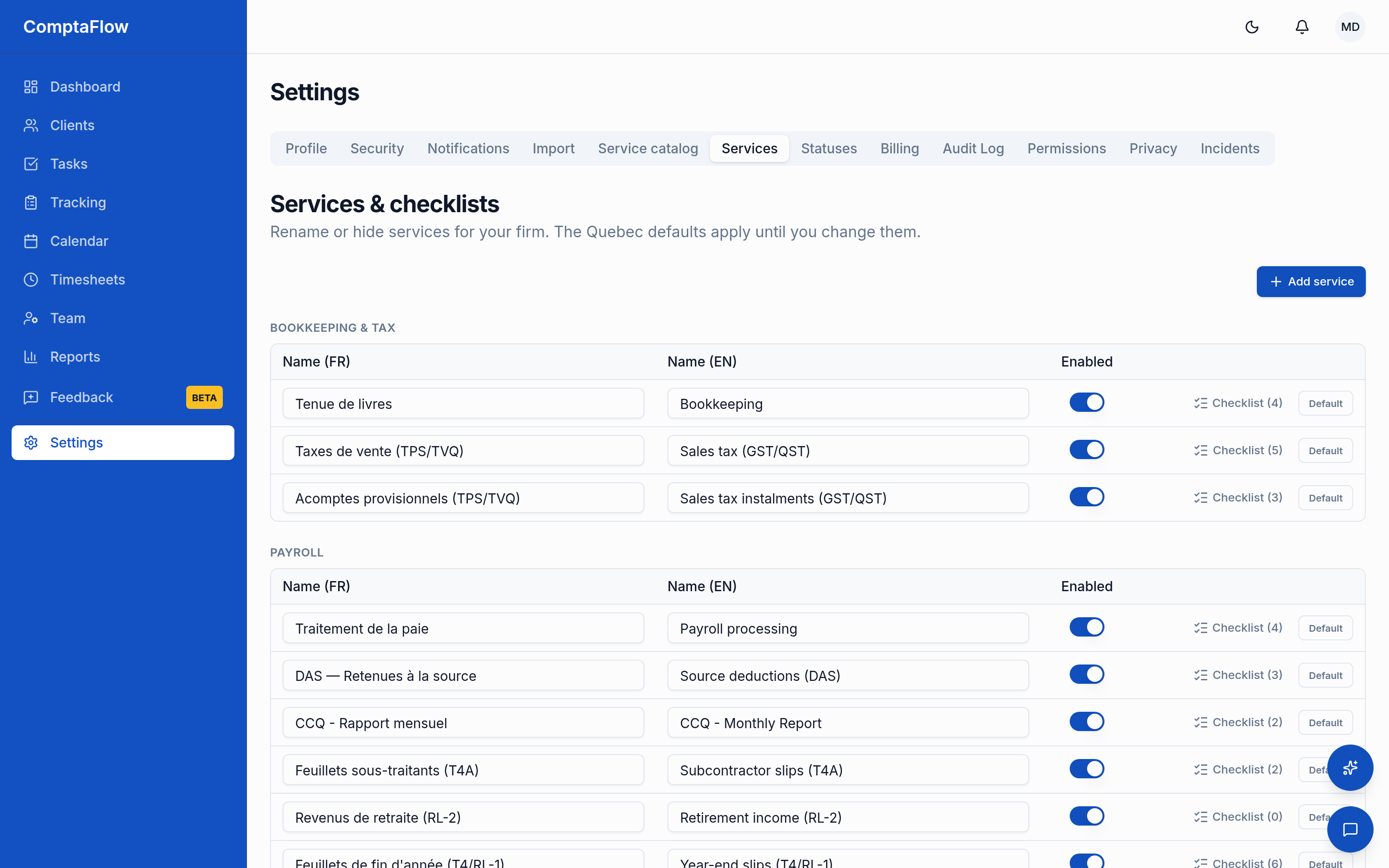Open the Reports bar chart icon
Viewport: 1389px width, 868px height.
[x=31, y=356]
